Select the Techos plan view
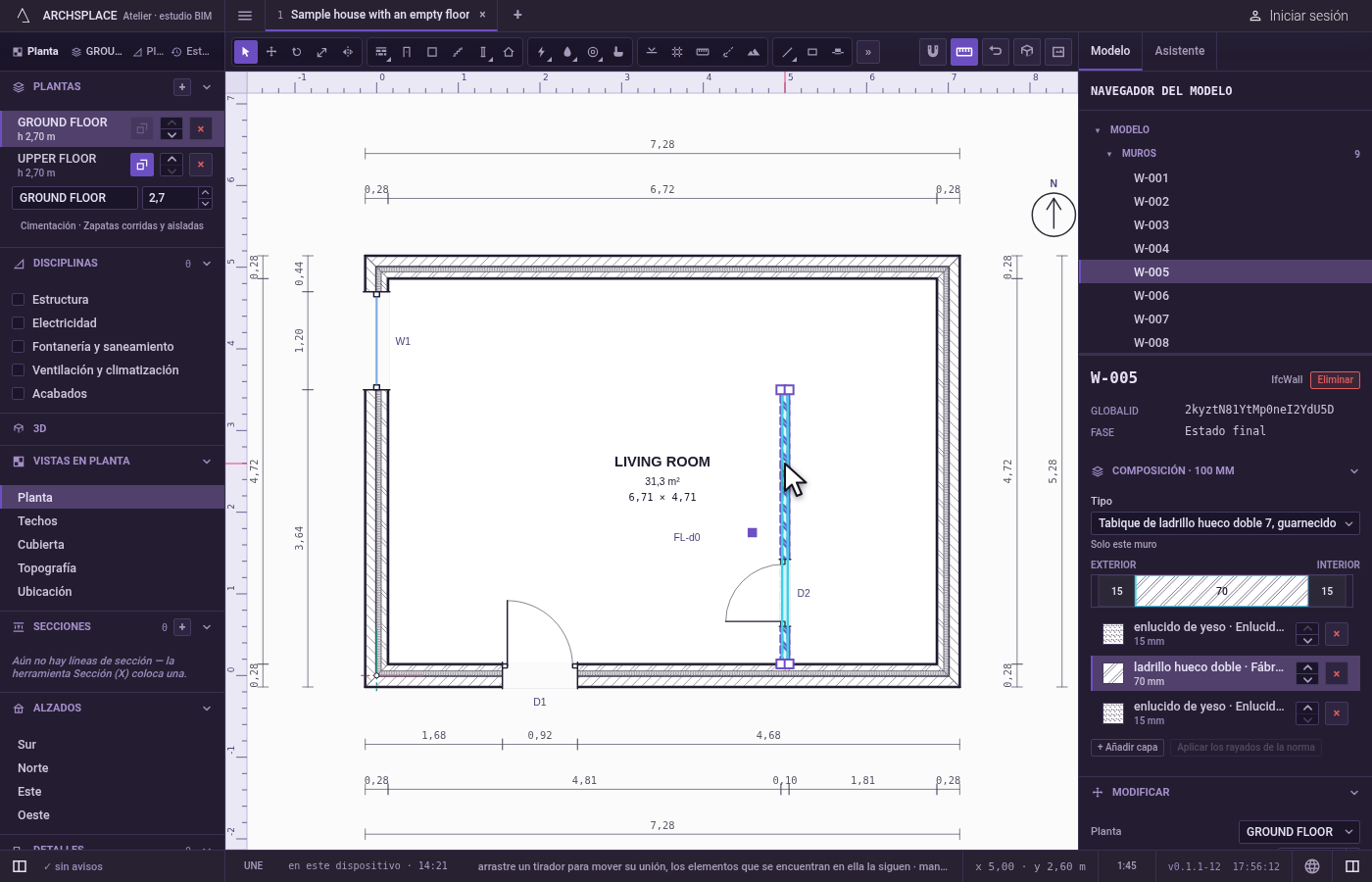 pos(113,521)
